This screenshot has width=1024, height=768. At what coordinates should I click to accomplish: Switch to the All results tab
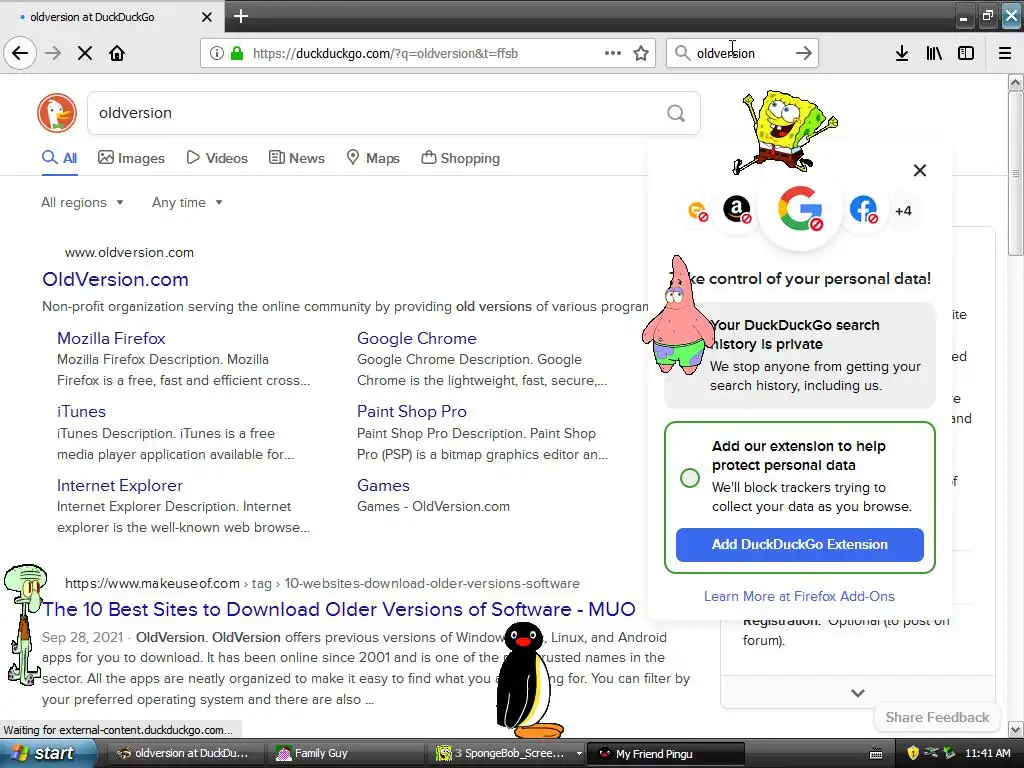[59, 158]
